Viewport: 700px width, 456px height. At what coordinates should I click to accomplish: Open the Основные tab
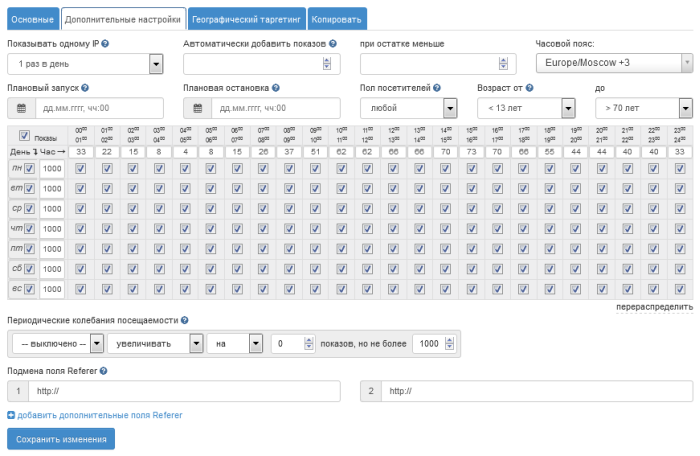[x=31, y=19]
